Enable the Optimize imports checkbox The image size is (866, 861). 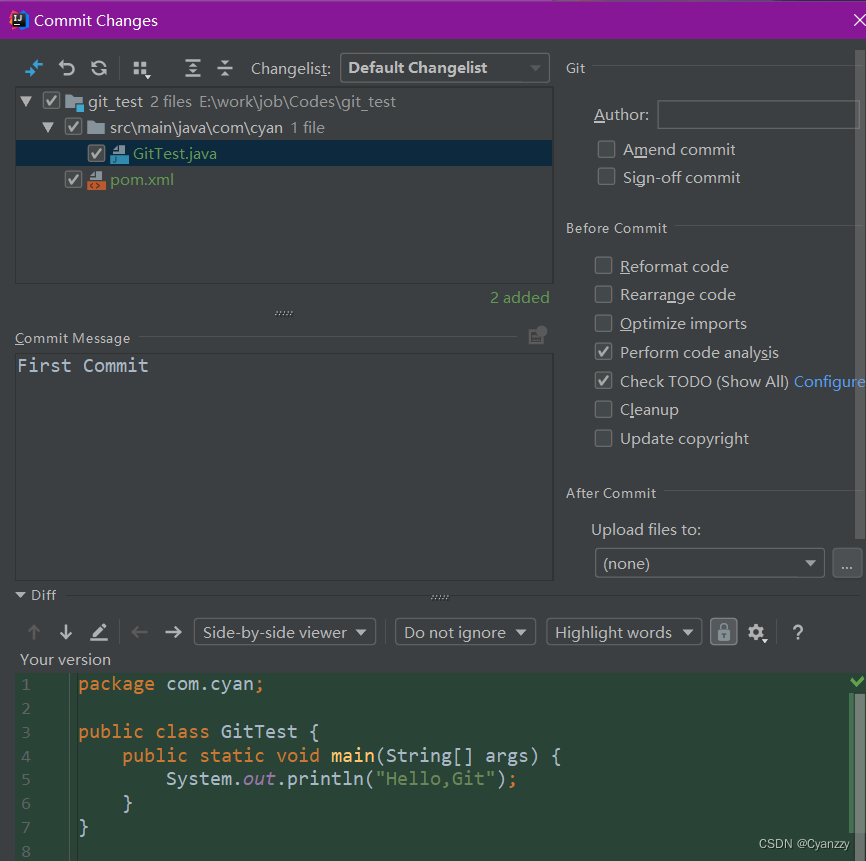pos(603,323)
